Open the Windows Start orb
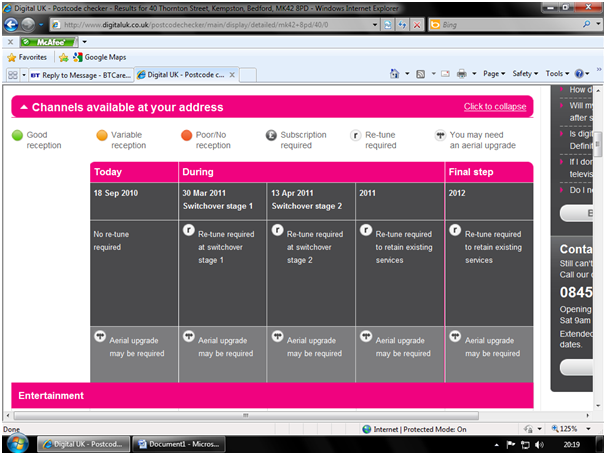The width and height of the screenshot is (614, 460). click(x=18, y=444)
